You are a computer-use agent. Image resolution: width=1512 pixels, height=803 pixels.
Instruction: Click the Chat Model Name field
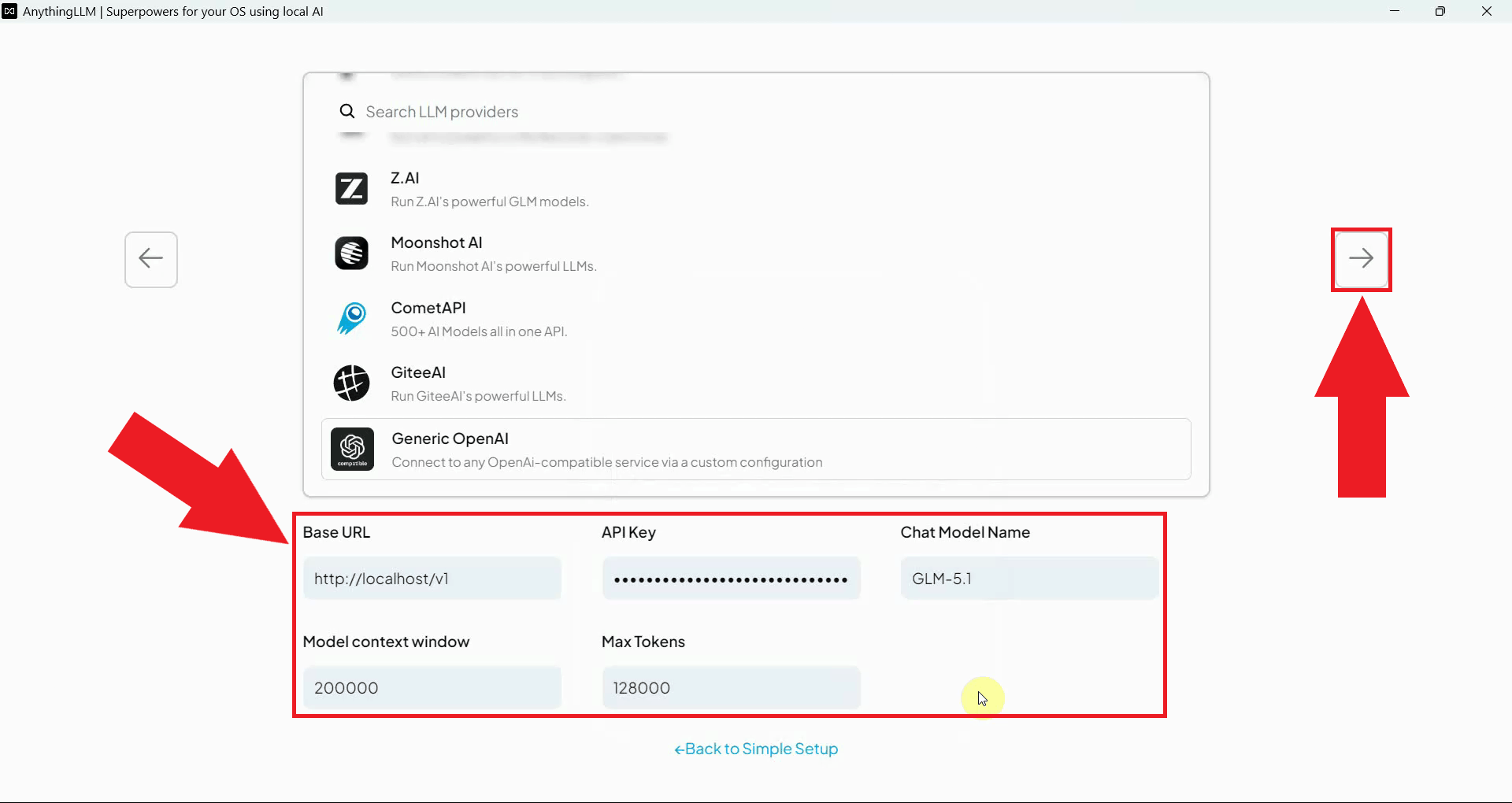(x=1028, y=578)
